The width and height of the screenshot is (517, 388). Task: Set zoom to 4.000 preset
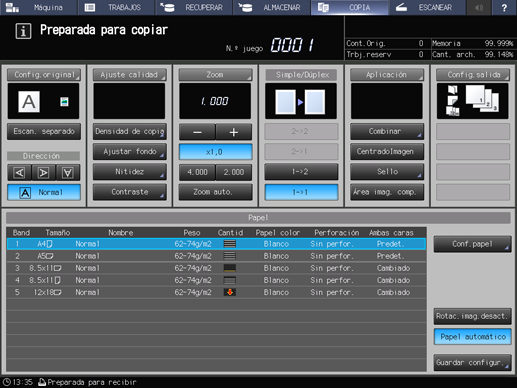click(x=197, y=172)
